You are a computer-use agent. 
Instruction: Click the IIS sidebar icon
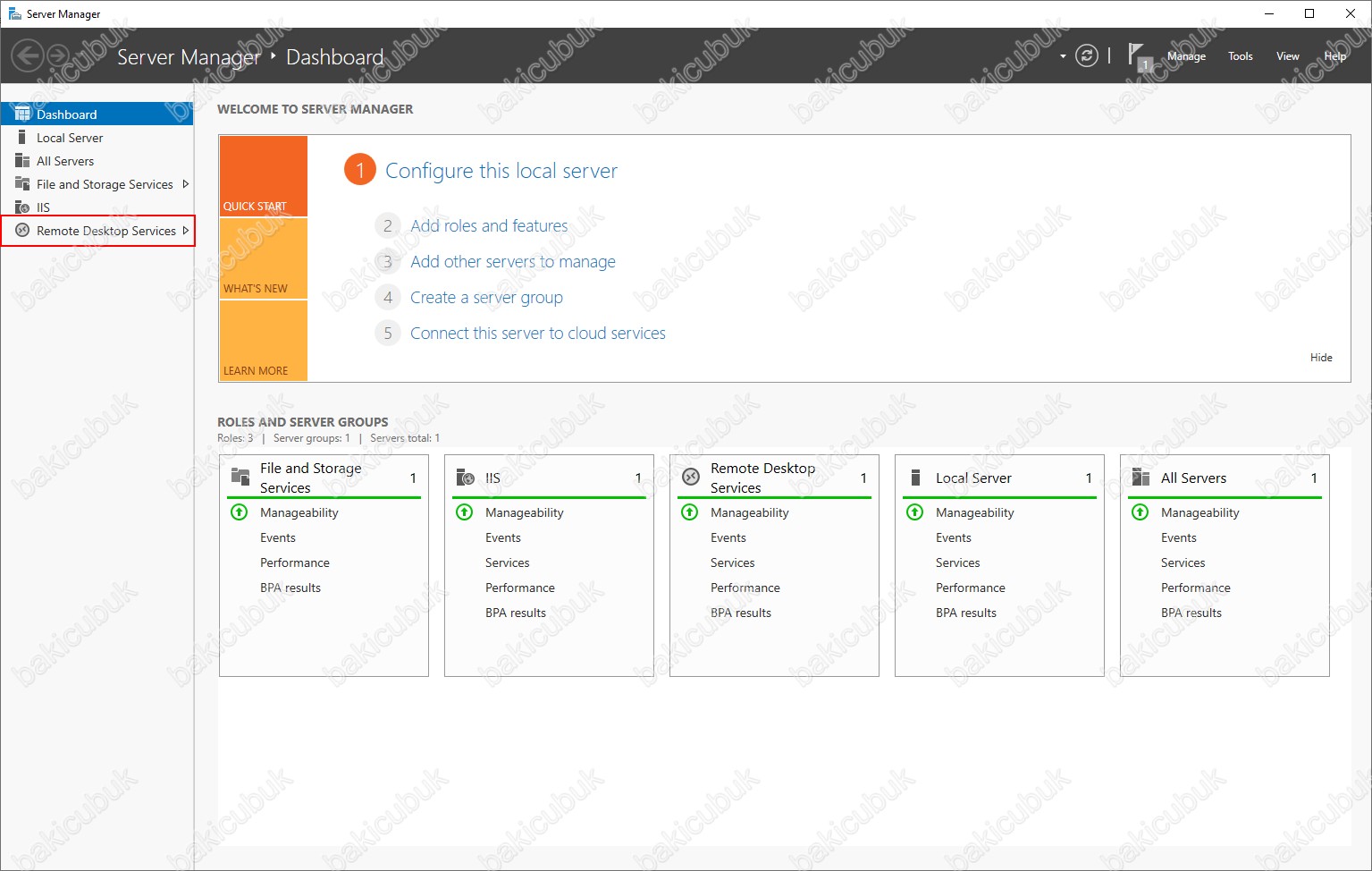[x=22, y=207]
